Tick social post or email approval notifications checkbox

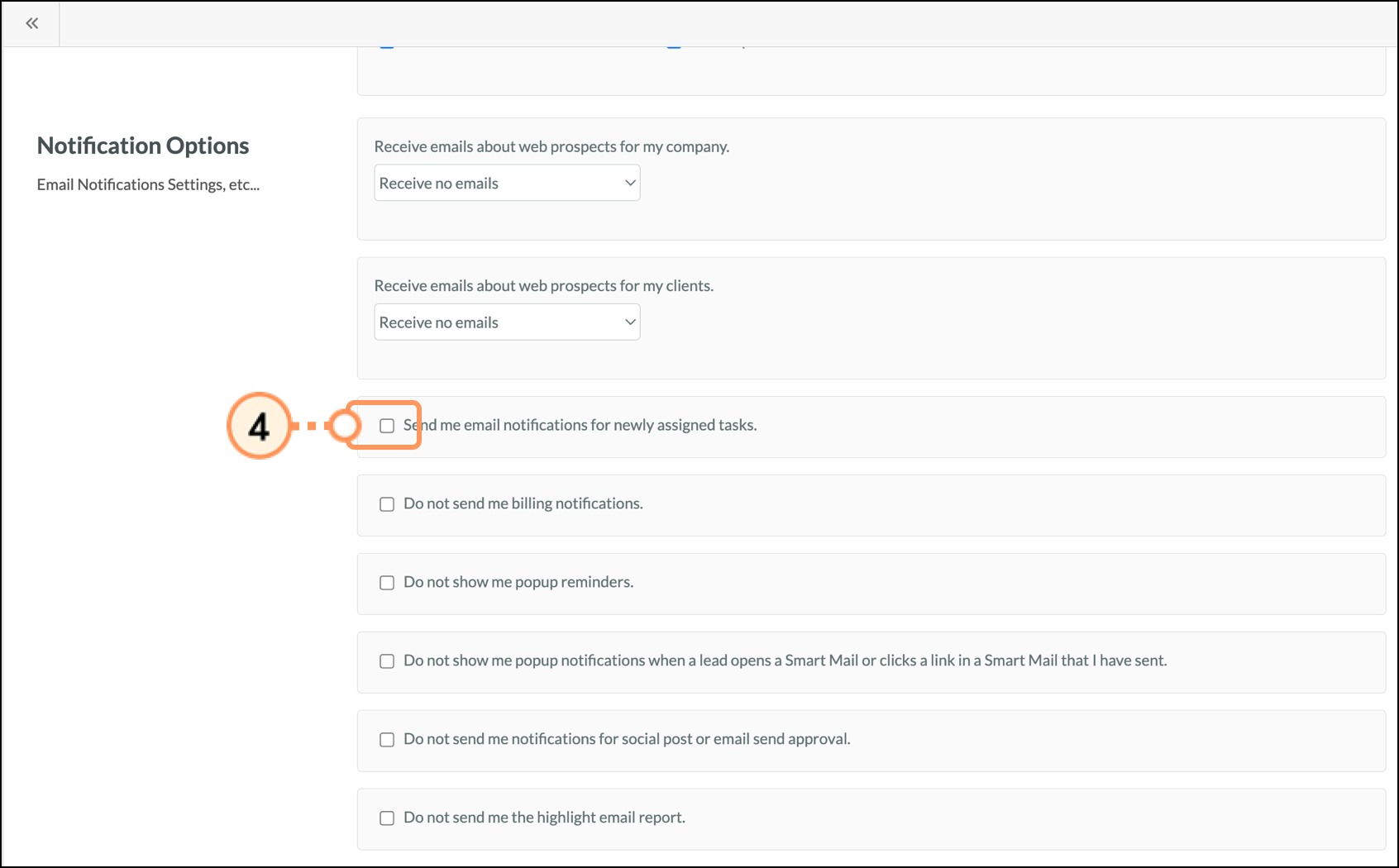click(387, 740)
